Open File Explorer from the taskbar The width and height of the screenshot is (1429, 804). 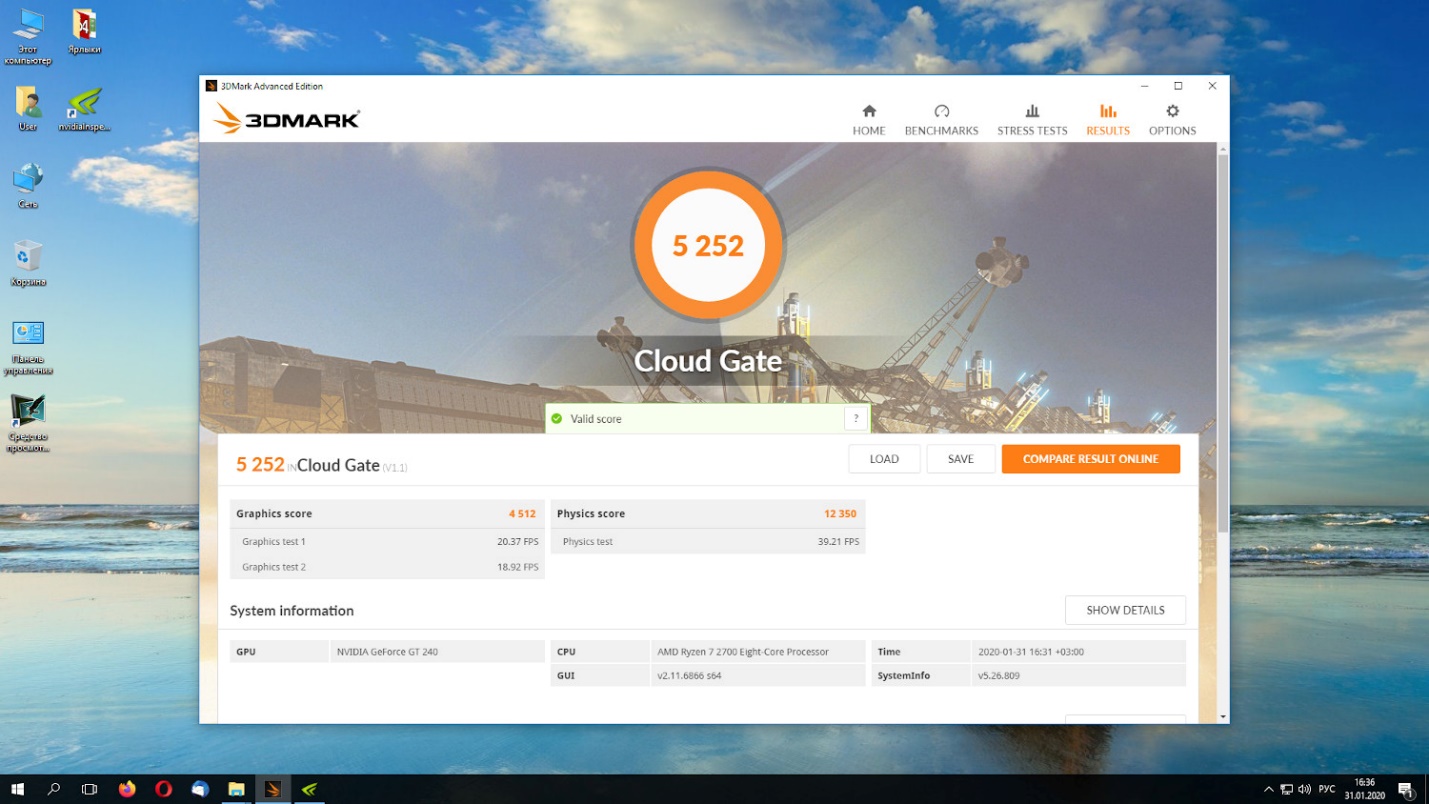[x=236, y=789]
